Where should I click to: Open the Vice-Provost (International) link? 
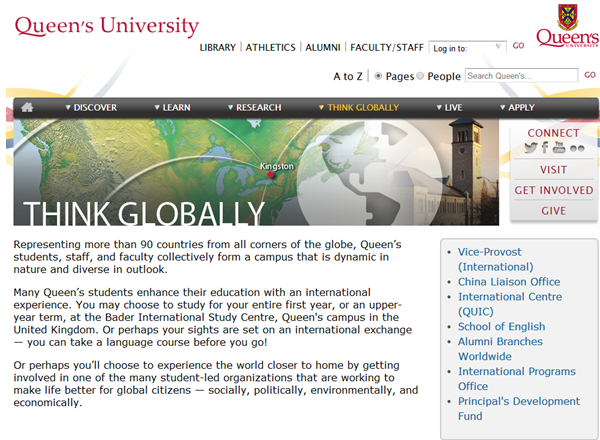click(x=496, y=259)
